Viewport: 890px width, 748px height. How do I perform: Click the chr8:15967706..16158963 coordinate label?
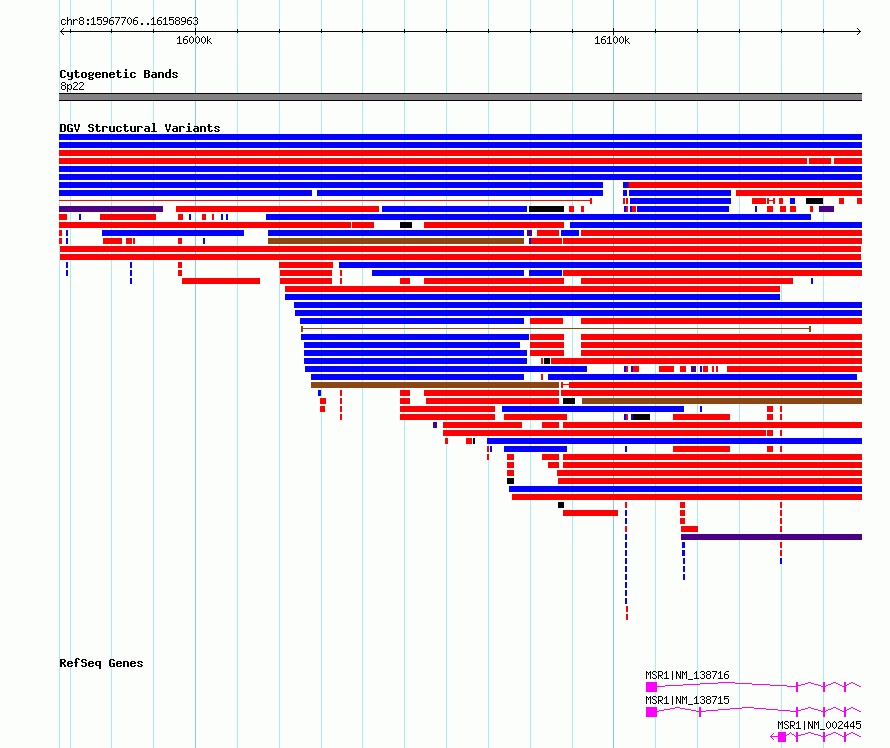(x=129, y=21)
